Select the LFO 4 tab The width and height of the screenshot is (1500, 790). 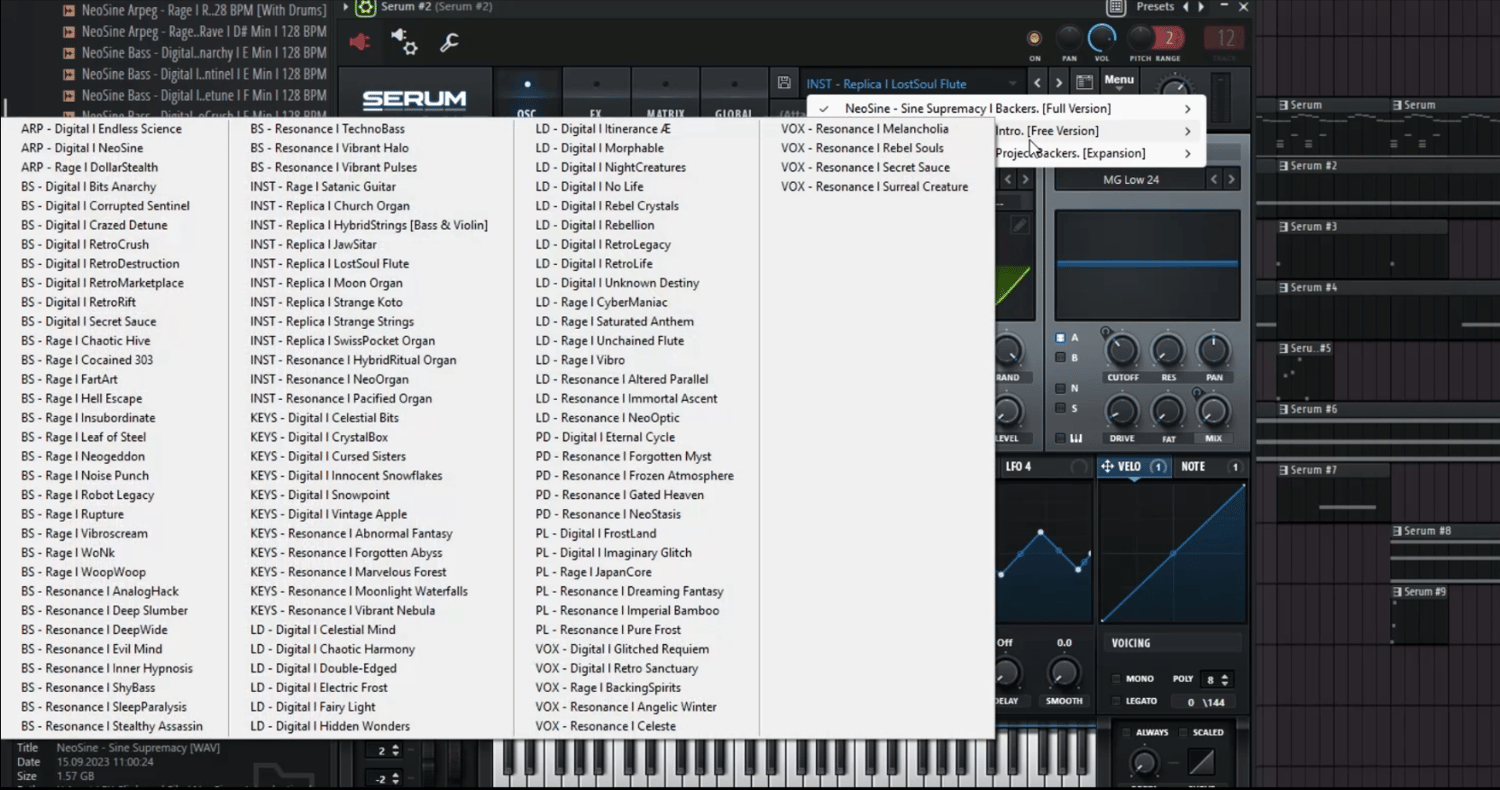[x=1018, y=467]
